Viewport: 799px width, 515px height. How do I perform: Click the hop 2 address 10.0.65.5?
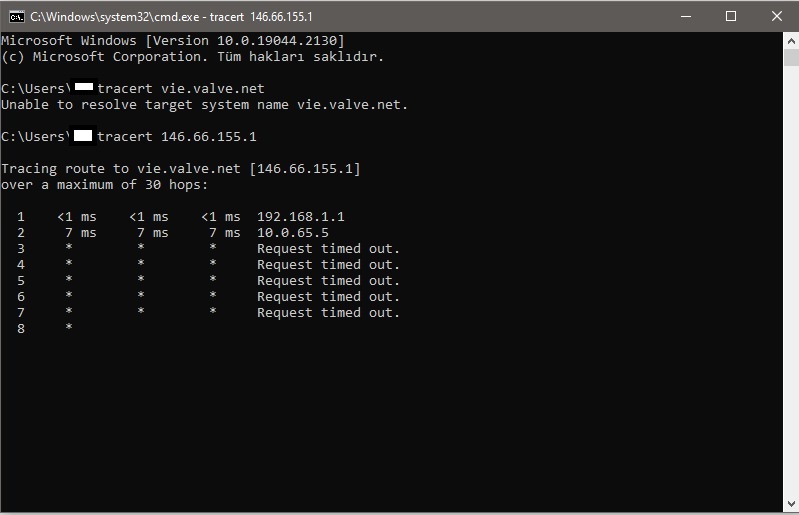[292, 233]
